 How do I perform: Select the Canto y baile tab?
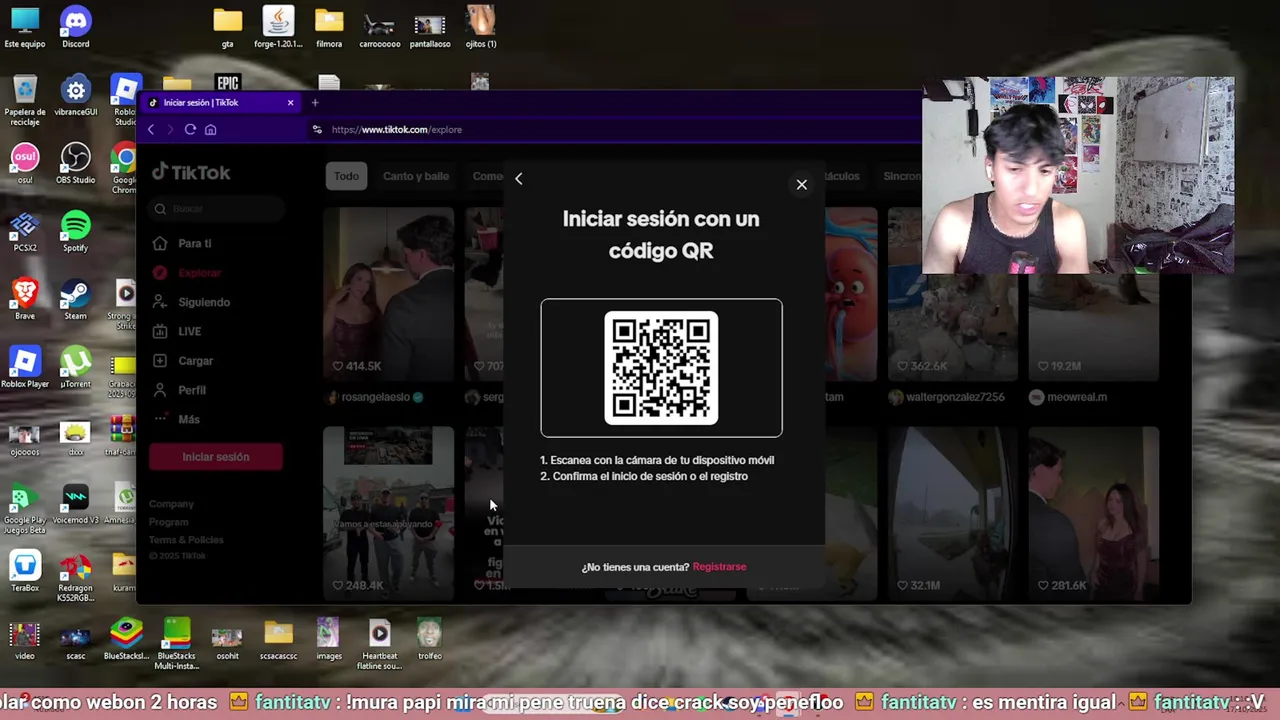tap(416, 176)
